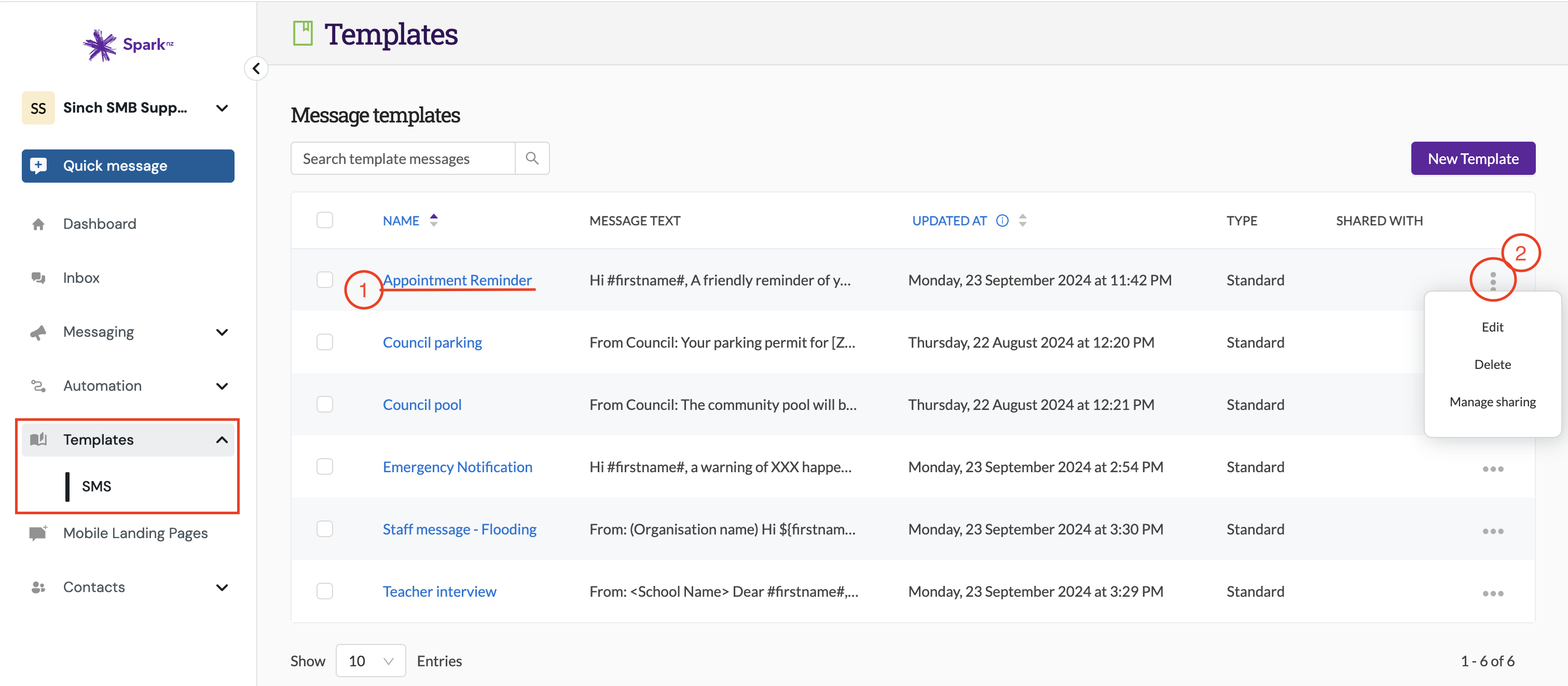The width and height of the screenshot is (1568, 686).
Task: Click the Updated At info icon
Action: coord(1002,221)
